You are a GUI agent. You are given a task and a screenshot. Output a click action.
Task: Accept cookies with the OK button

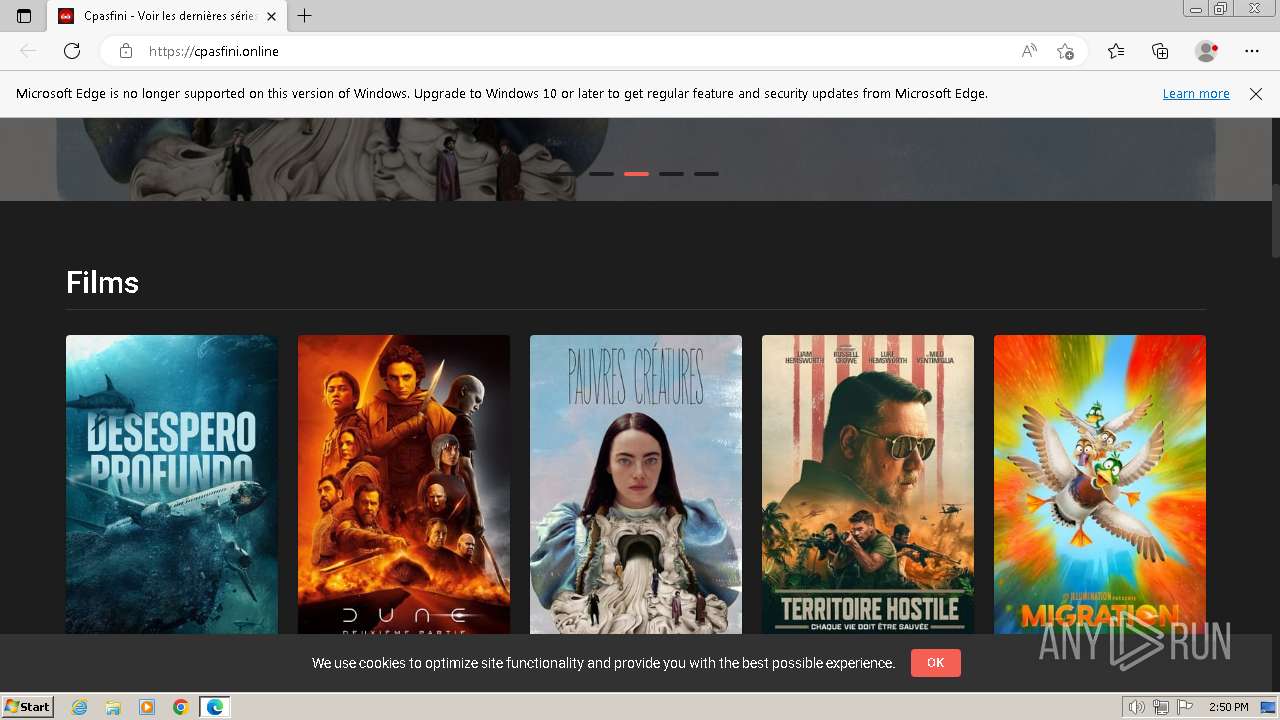click(x=935, y=663)
